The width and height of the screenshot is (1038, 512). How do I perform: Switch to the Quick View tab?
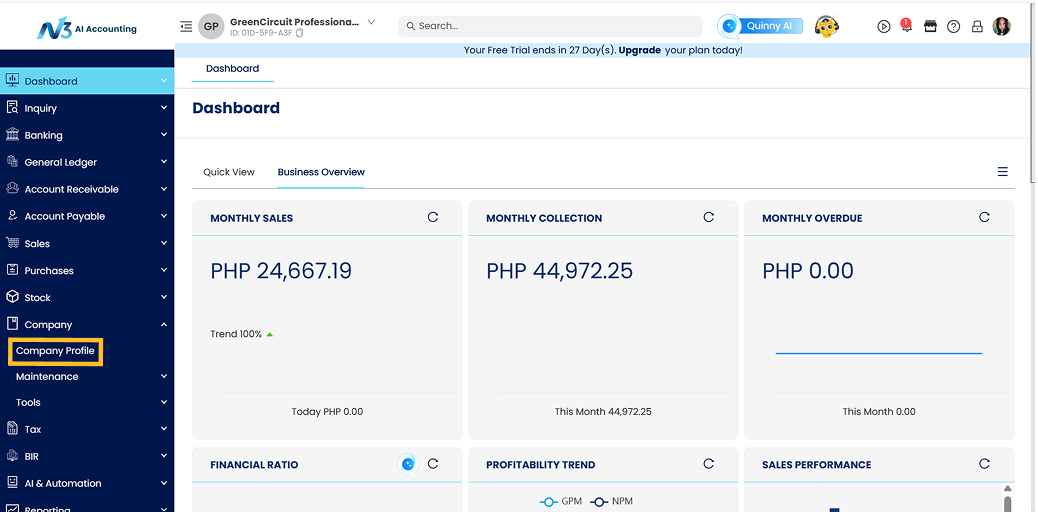229,172
